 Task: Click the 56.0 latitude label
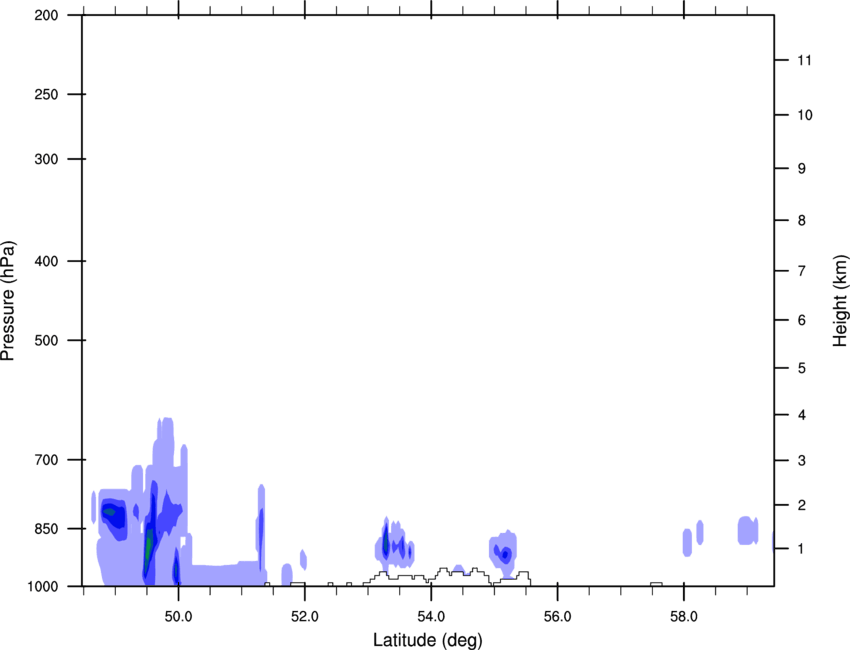[557, 617]
